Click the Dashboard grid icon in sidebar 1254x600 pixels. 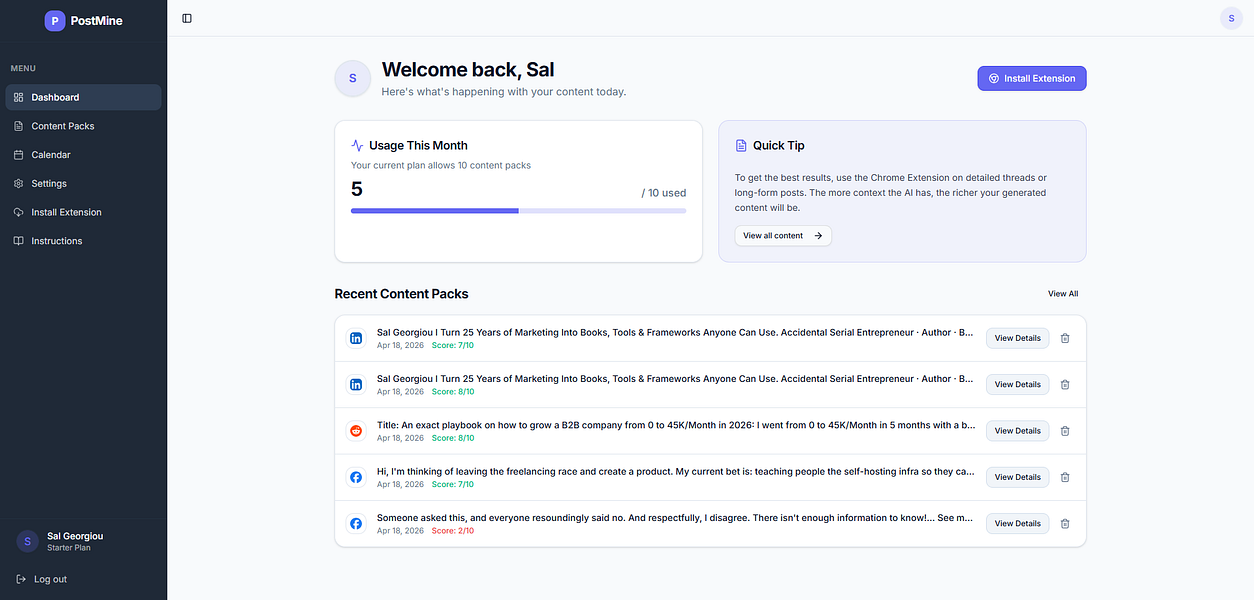click(19, 97)
